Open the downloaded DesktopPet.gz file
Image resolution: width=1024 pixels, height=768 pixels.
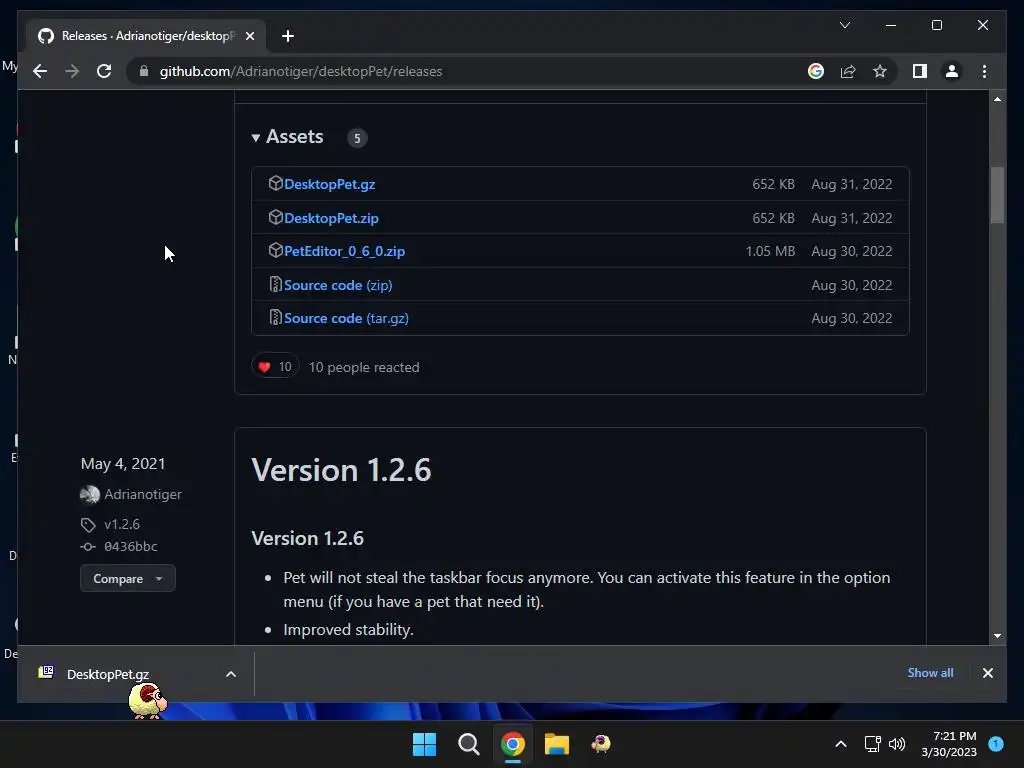pyautogui.click(x=108, y=674)
